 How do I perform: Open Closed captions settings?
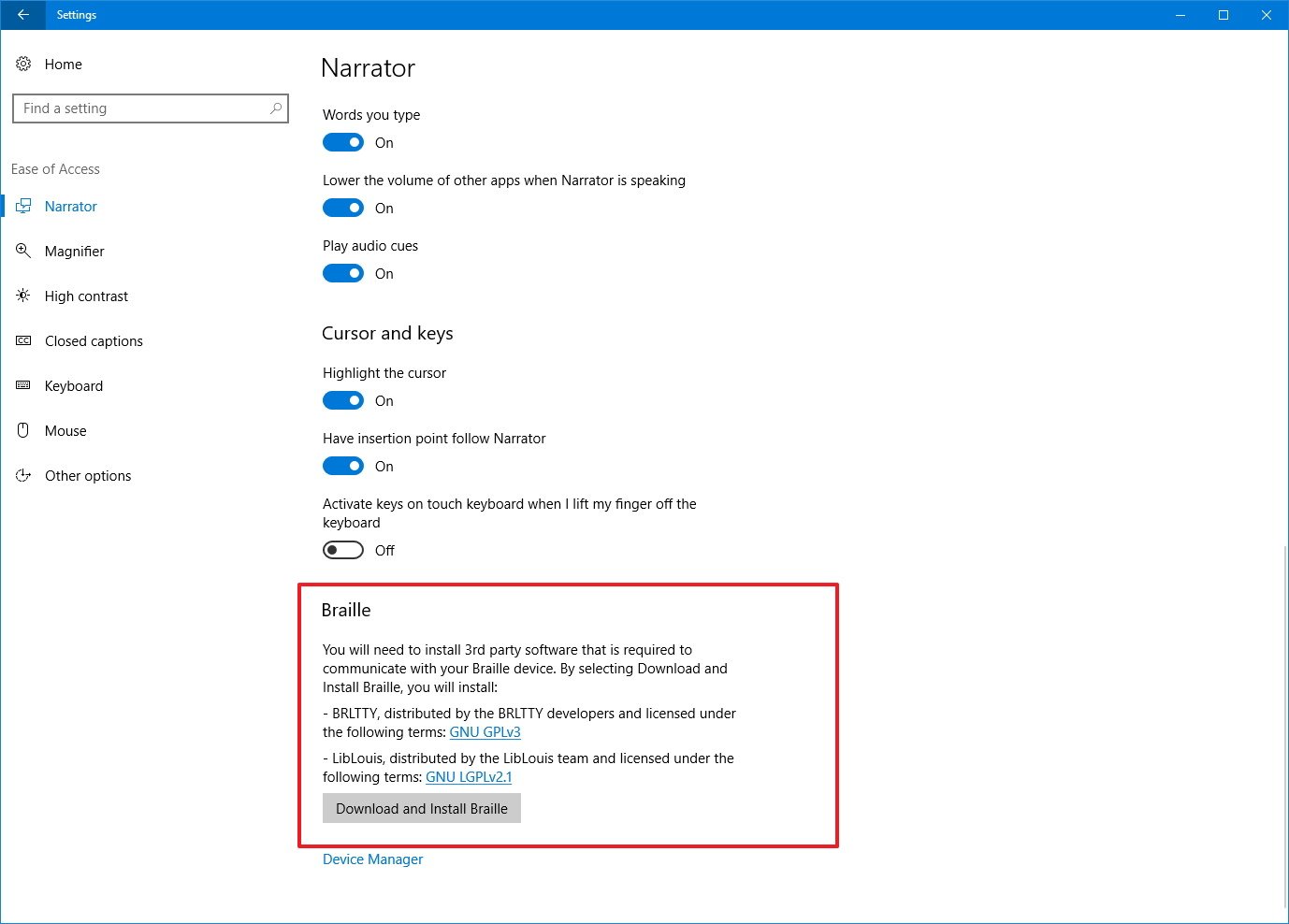94,341
